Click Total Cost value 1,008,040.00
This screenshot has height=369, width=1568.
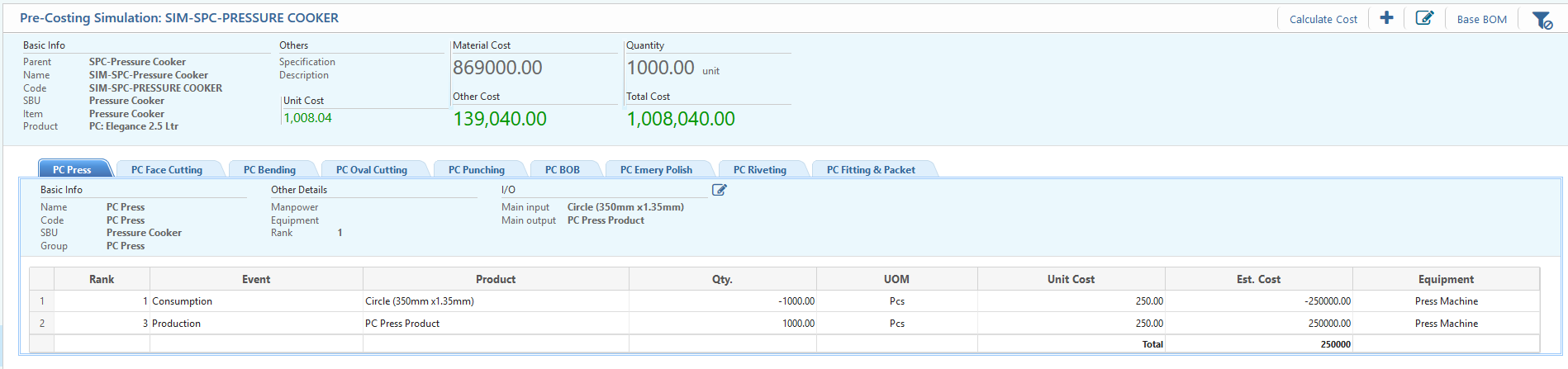[x=681, y=119]
